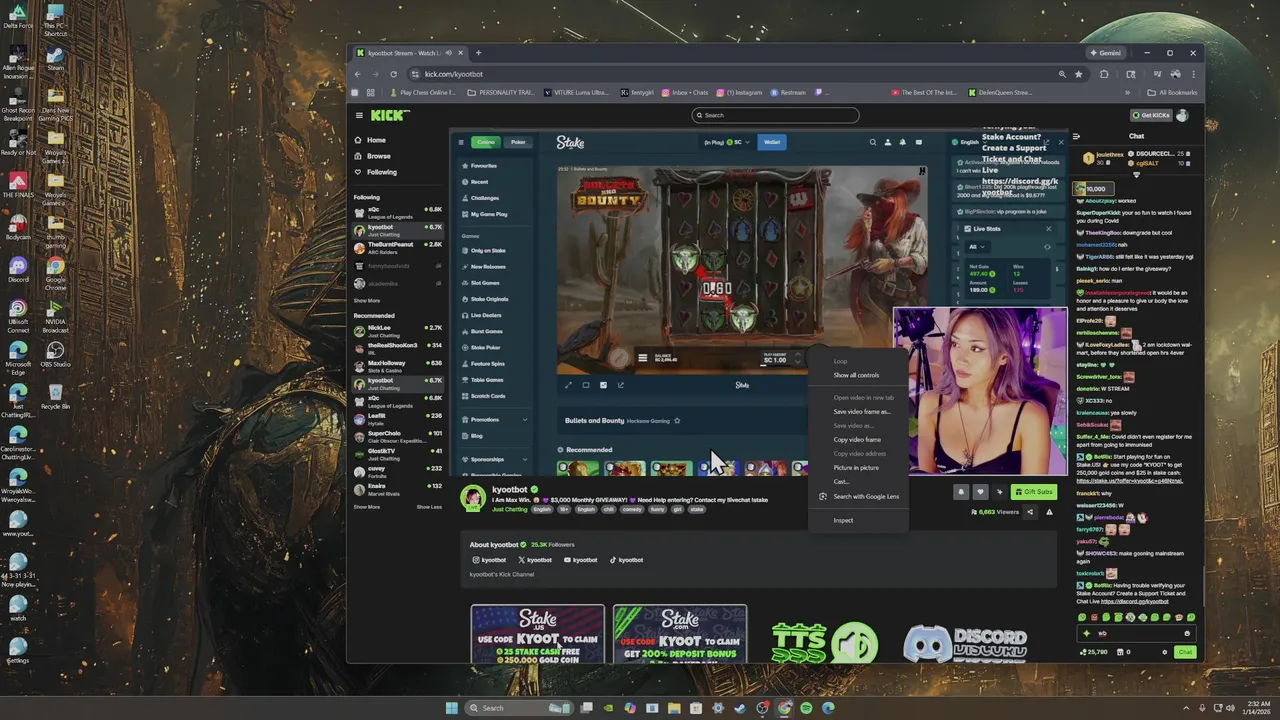Open kyootbot TikTok link
This screenshot has height=720, width=1280.
[x=627, y=560]
